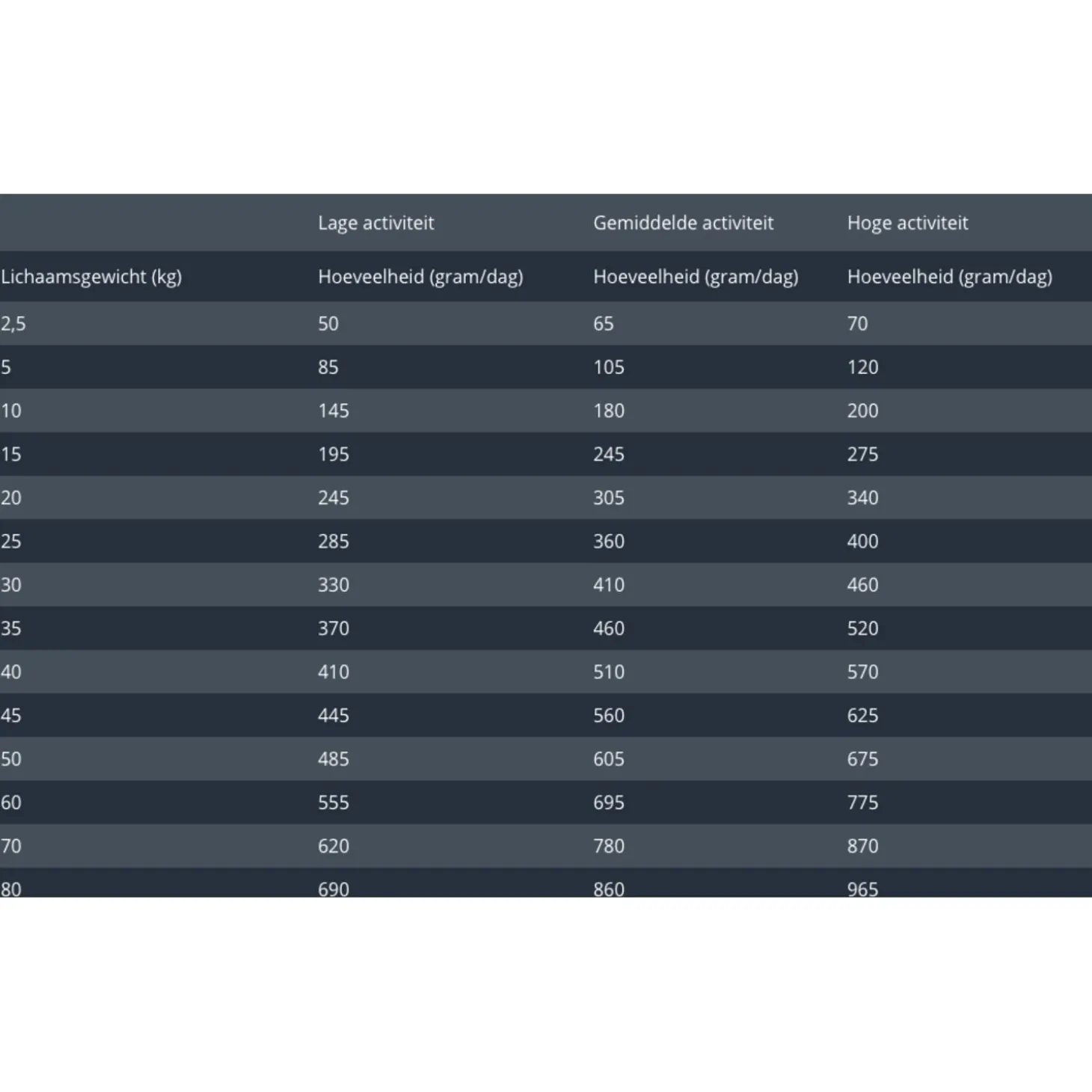Select the value 965 in the 80 kg row
The width and height of the screenshot is (1092, 1092).
click(x=862, y=889)
